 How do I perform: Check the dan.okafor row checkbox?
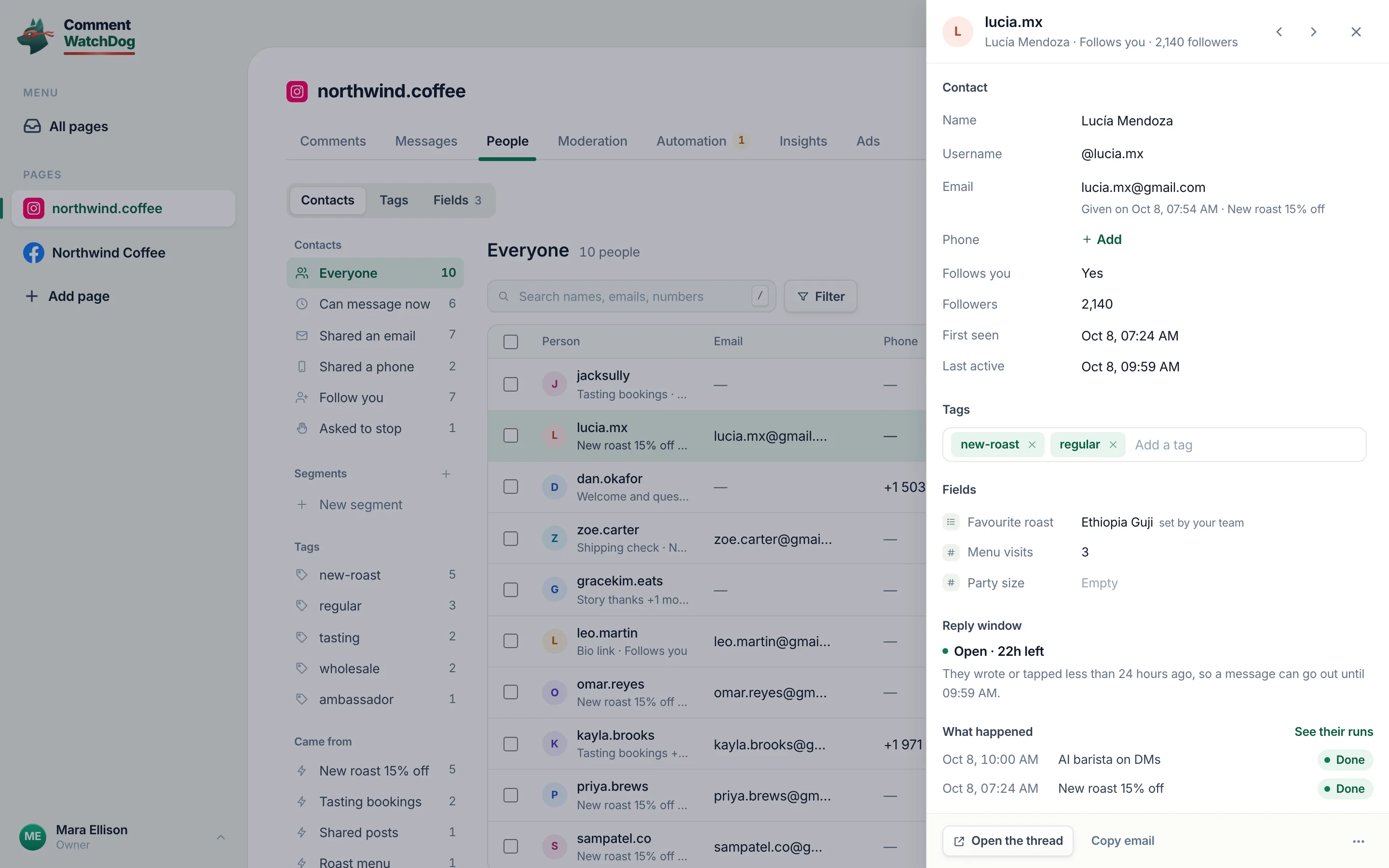pyautogui.click(x=510, y=487)
